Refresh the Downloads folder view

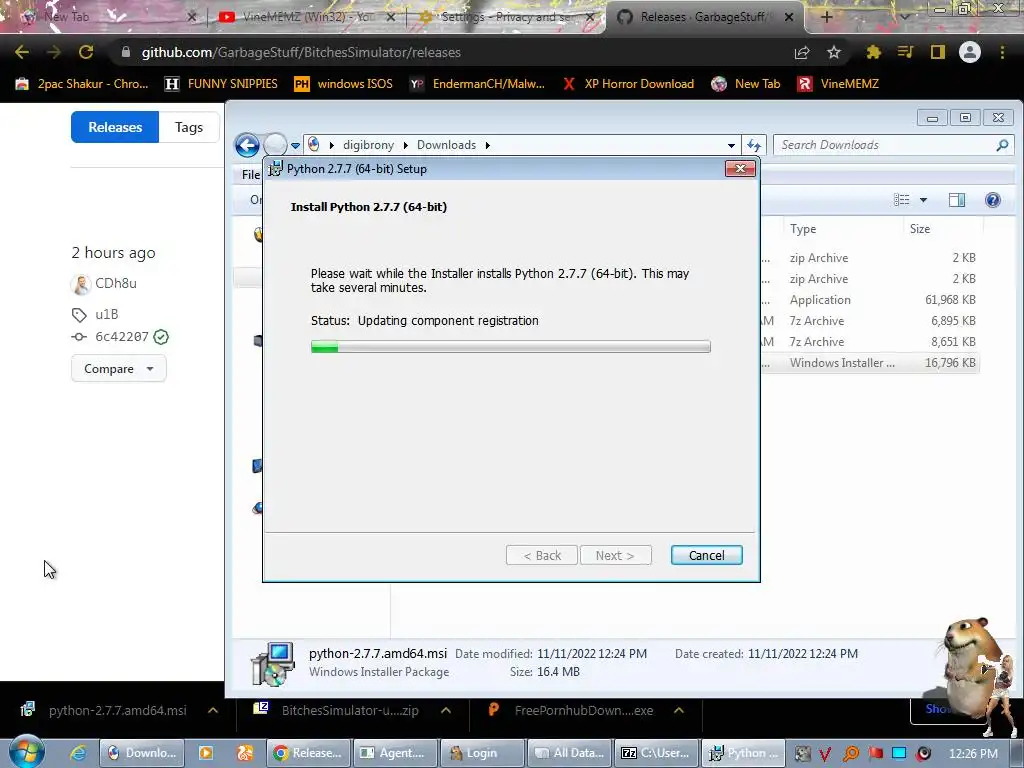coord(754,145)
